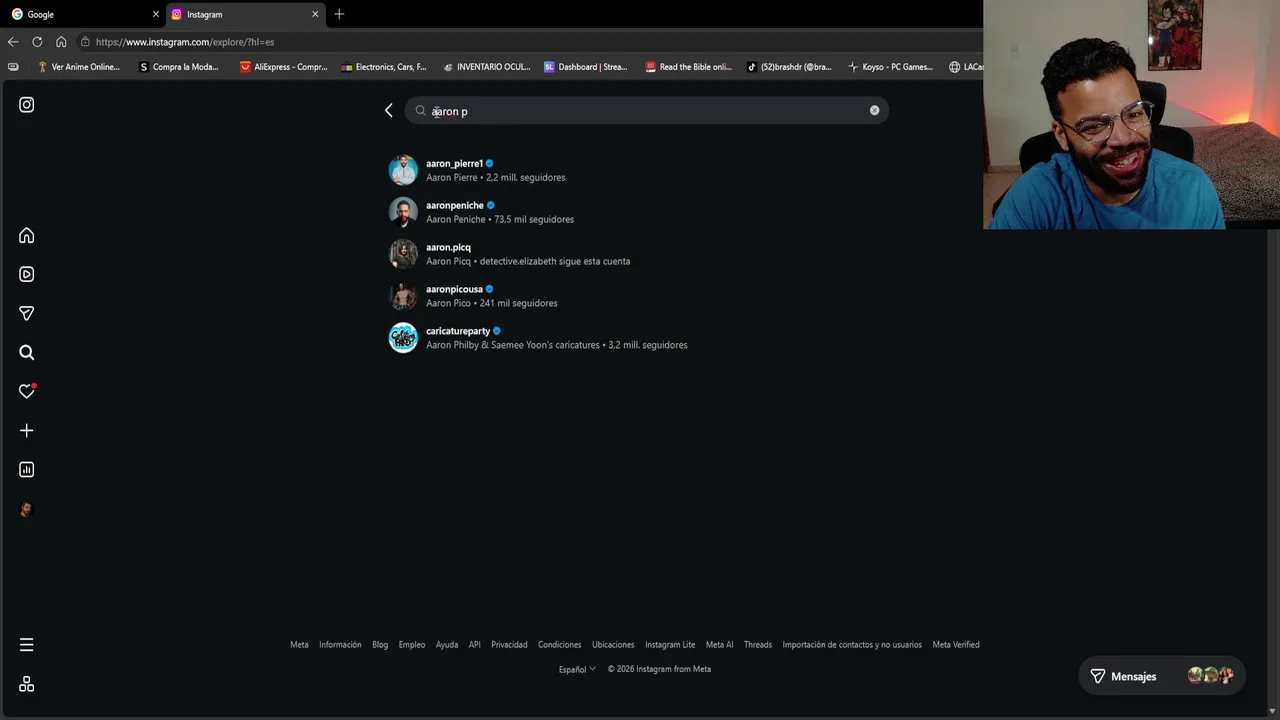Switch to the Google tab
The width and height of the screenshot is (1280, 720).
point(84,14)
